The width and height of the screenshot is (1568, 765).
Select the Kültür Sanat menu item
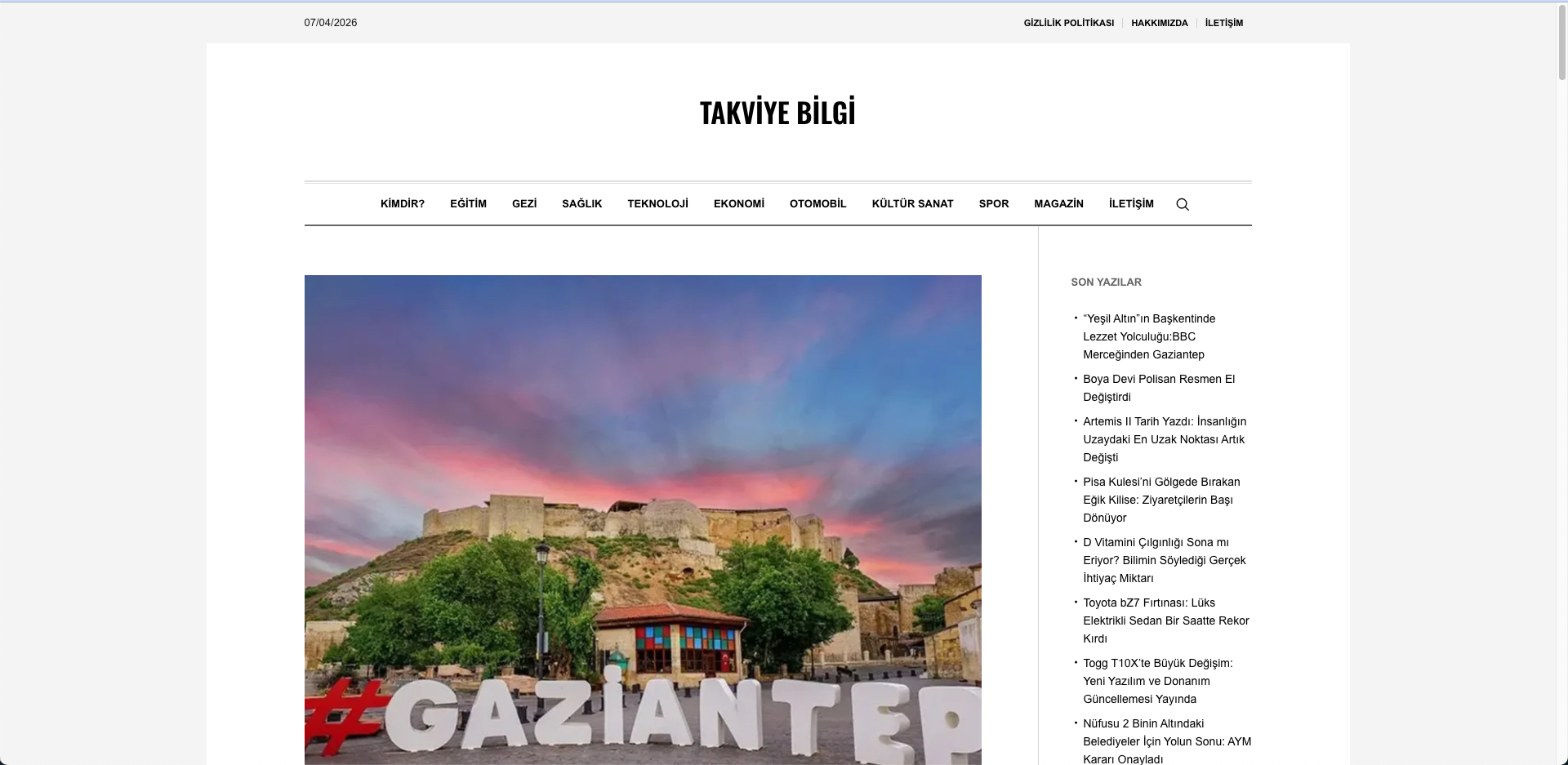pos(912,204)
